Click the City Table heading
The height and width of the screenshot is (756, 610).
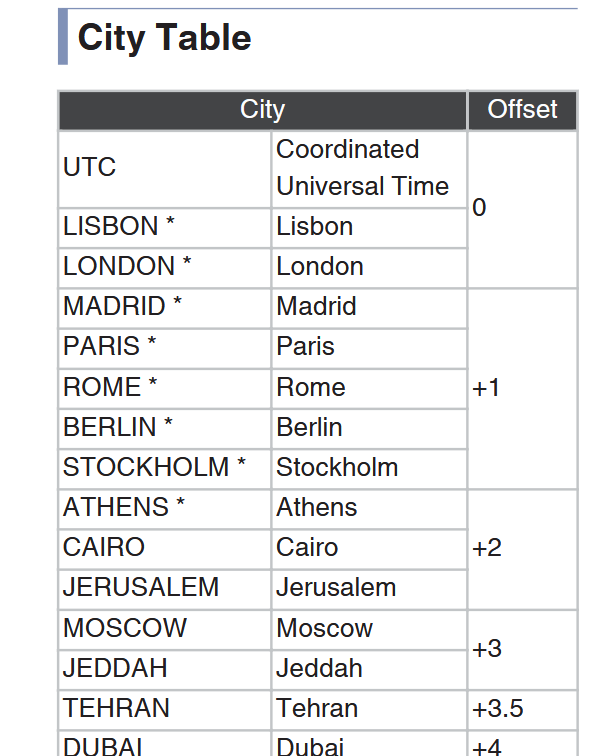tap(164, 38)
